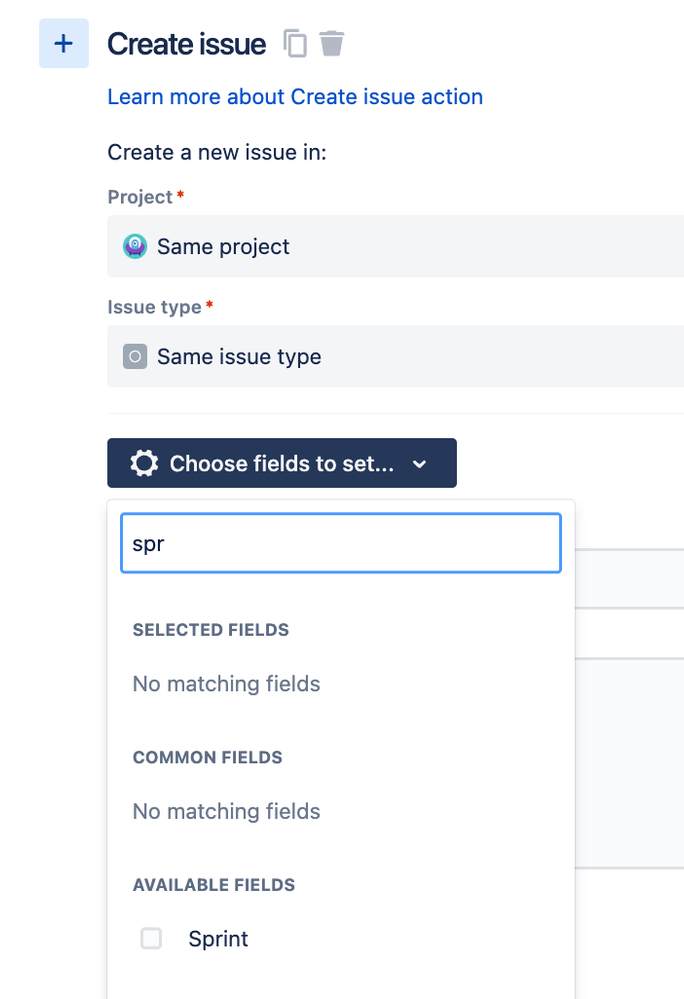
Task: Focus the field search box containing 'spr'
Action: [x=340, y=543]
